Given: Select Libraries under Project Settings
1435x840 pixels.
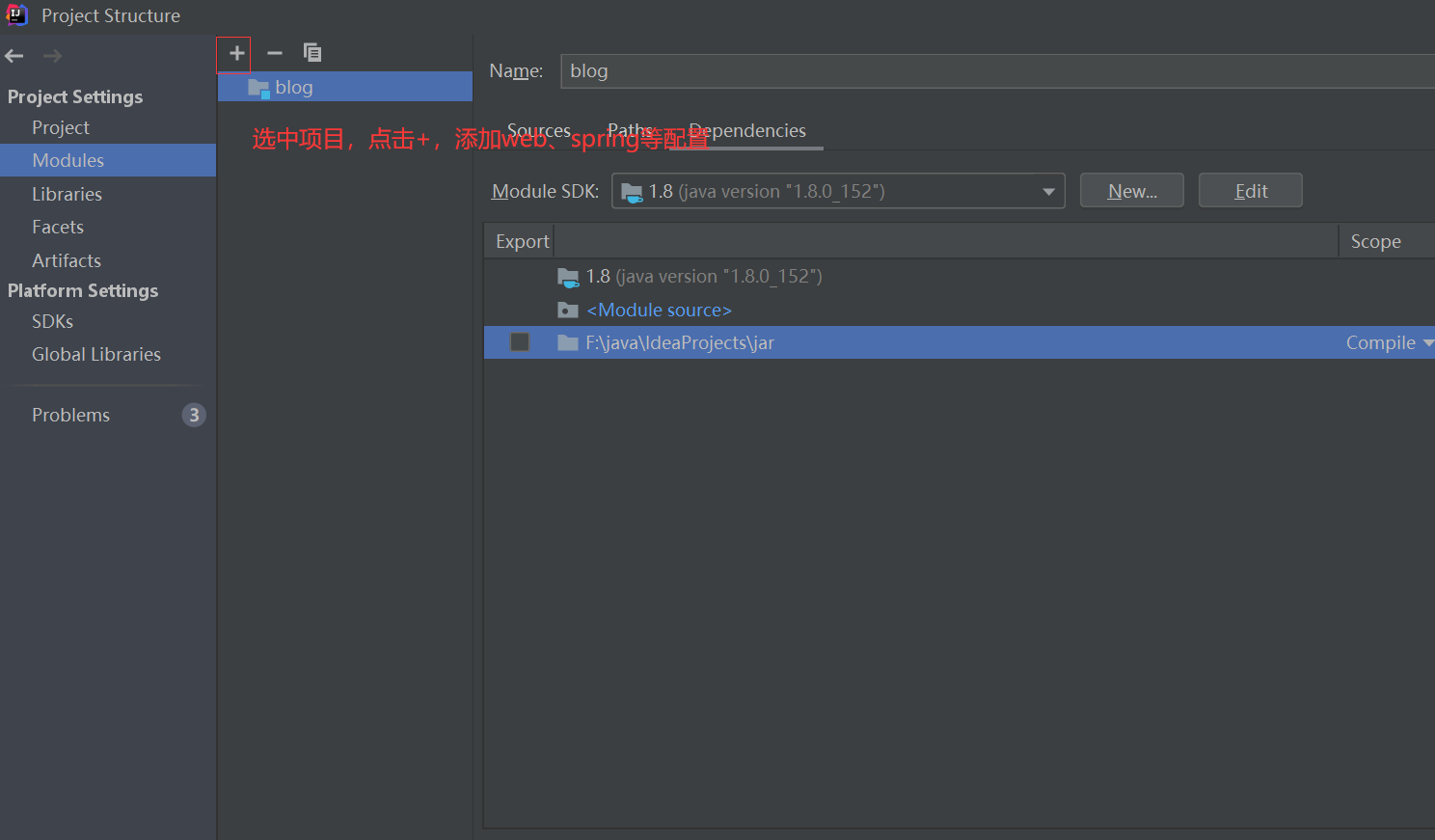Looking at the screenshot, I should click(x=67, y=193).
